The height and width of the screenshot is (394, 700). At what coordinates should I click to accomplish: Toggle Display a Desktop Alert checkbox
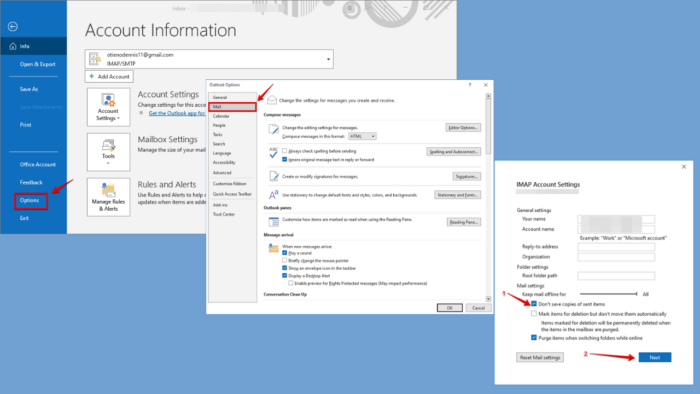[284, 276]
